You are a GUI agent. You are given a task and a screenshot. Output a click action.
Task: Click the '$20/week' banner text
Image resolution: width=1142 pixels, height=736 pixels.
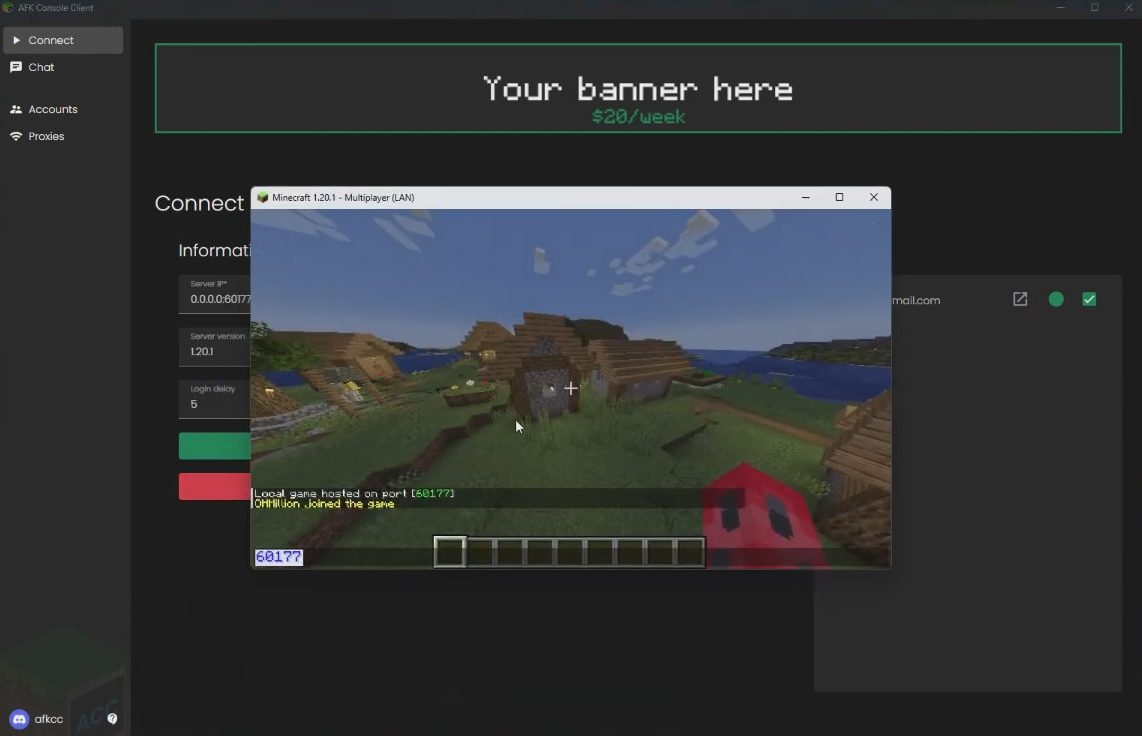[638, 116]
